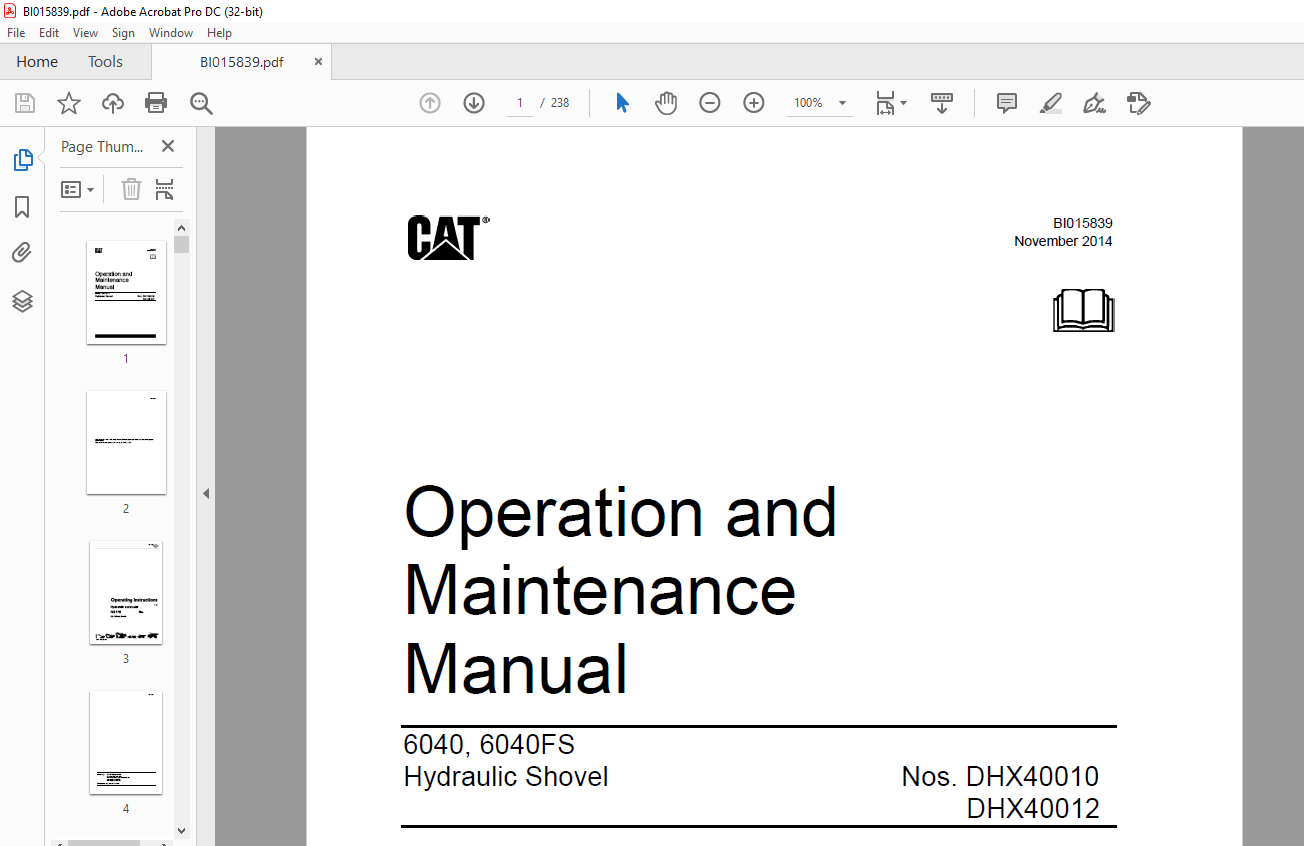This screenshot has height=846, width=1304.
Task: Close the Page Thumbnails panel
Action: (x=168, y=146)
